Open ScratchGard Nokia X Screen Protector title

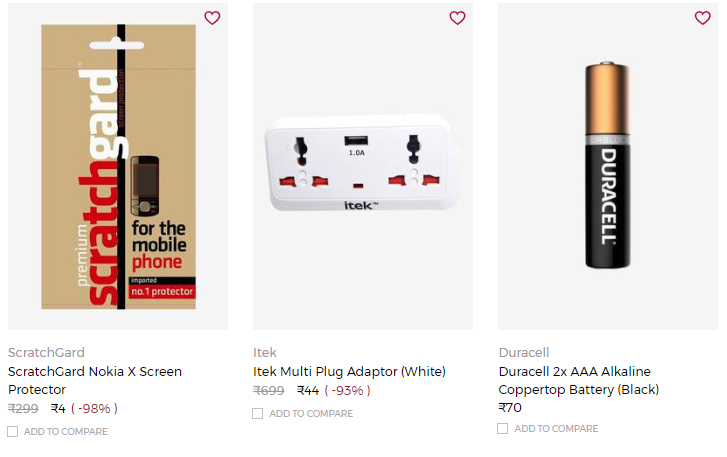[95, 381]
